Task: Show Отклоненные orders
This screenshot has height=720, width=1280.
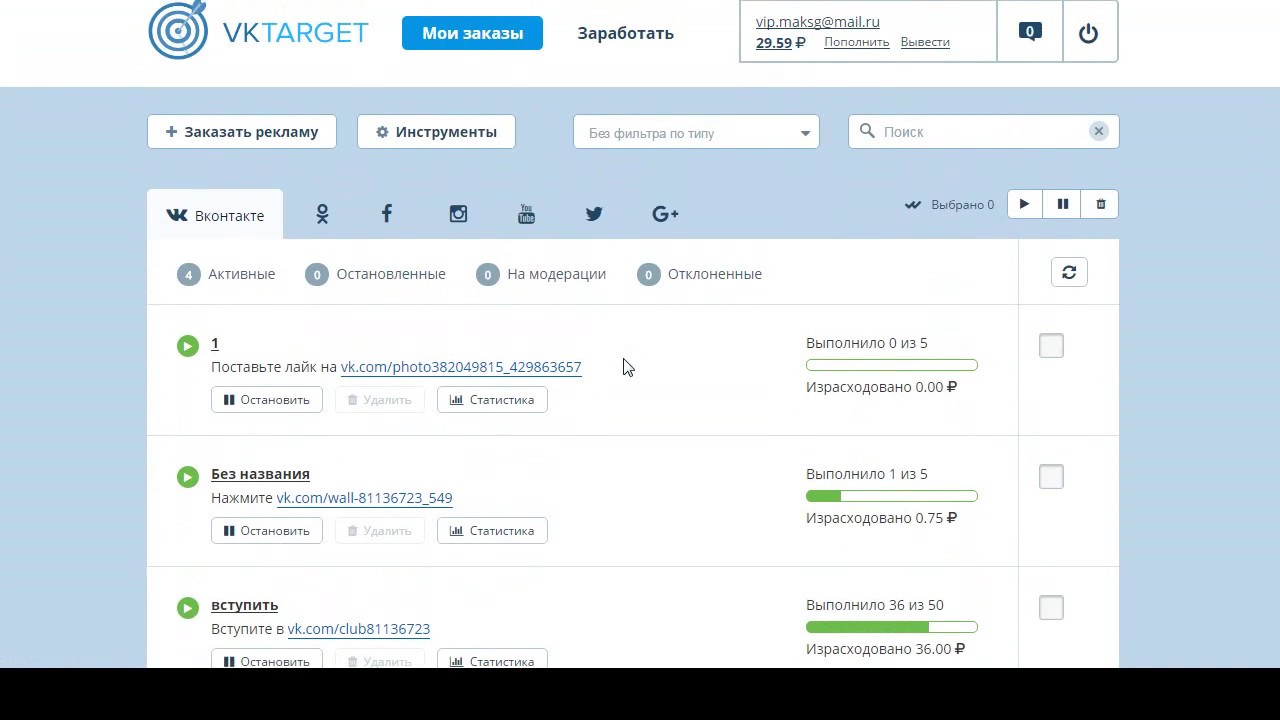Action: point(699,274)
